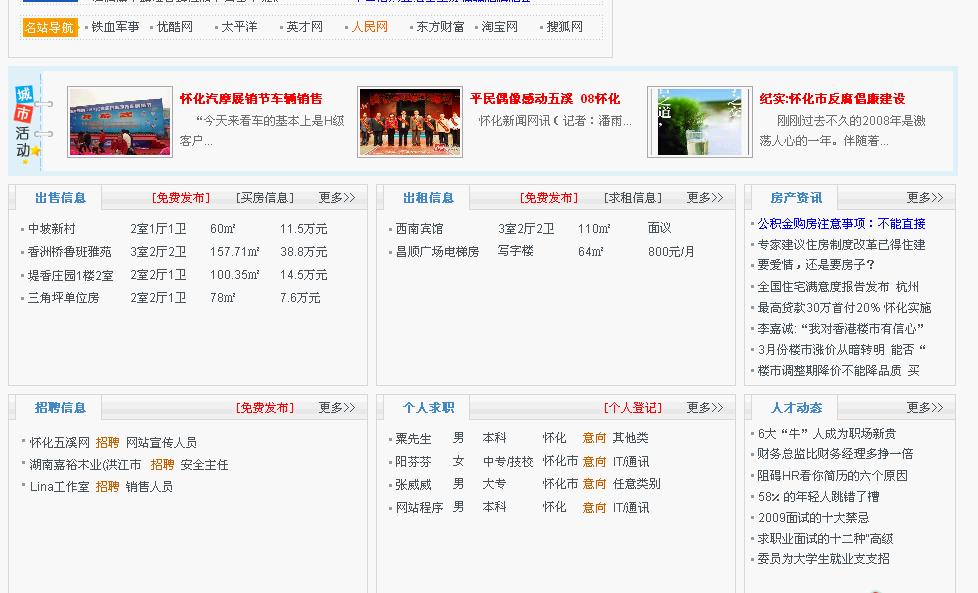
Task: Select the 出售信息 tab
Action: 60,198
